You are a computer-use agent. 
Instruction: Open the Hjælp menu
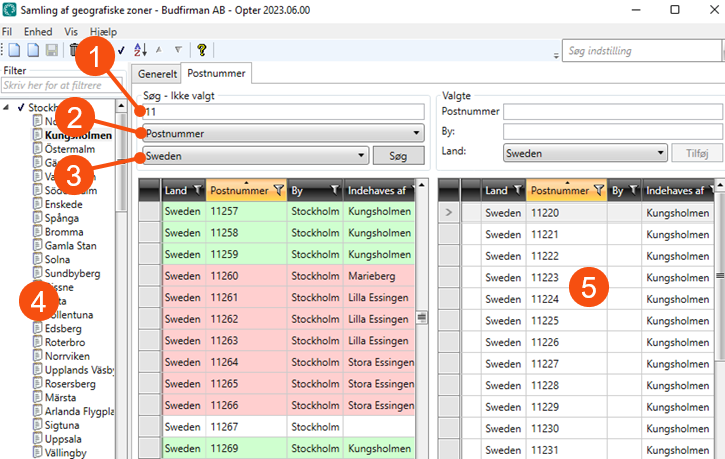pos(104,31)
